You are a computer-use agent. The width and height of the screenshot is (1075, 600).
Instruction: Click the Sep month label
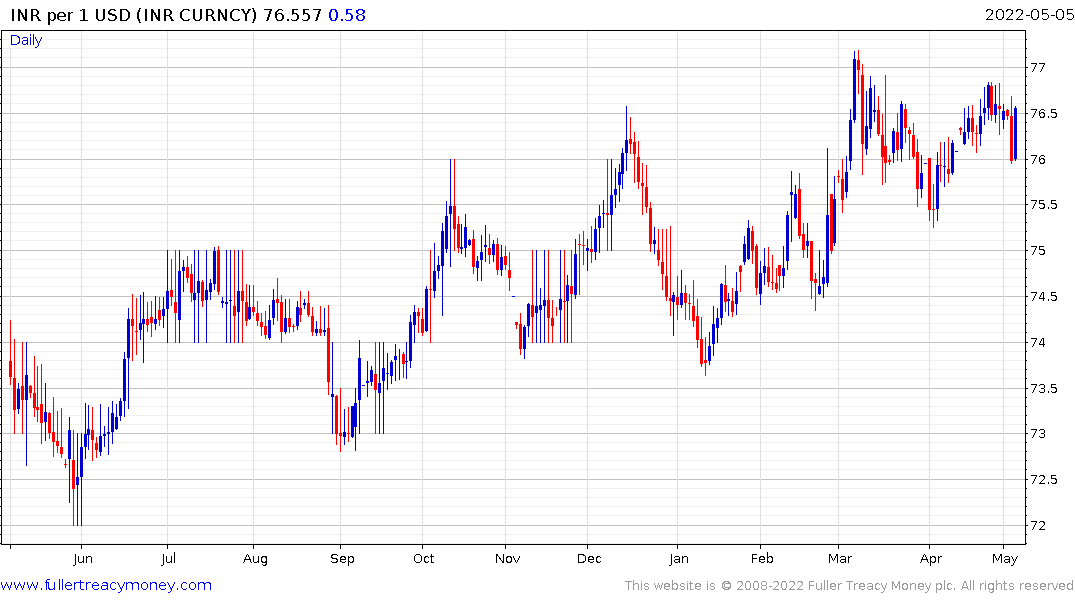[x=342, y=559]
